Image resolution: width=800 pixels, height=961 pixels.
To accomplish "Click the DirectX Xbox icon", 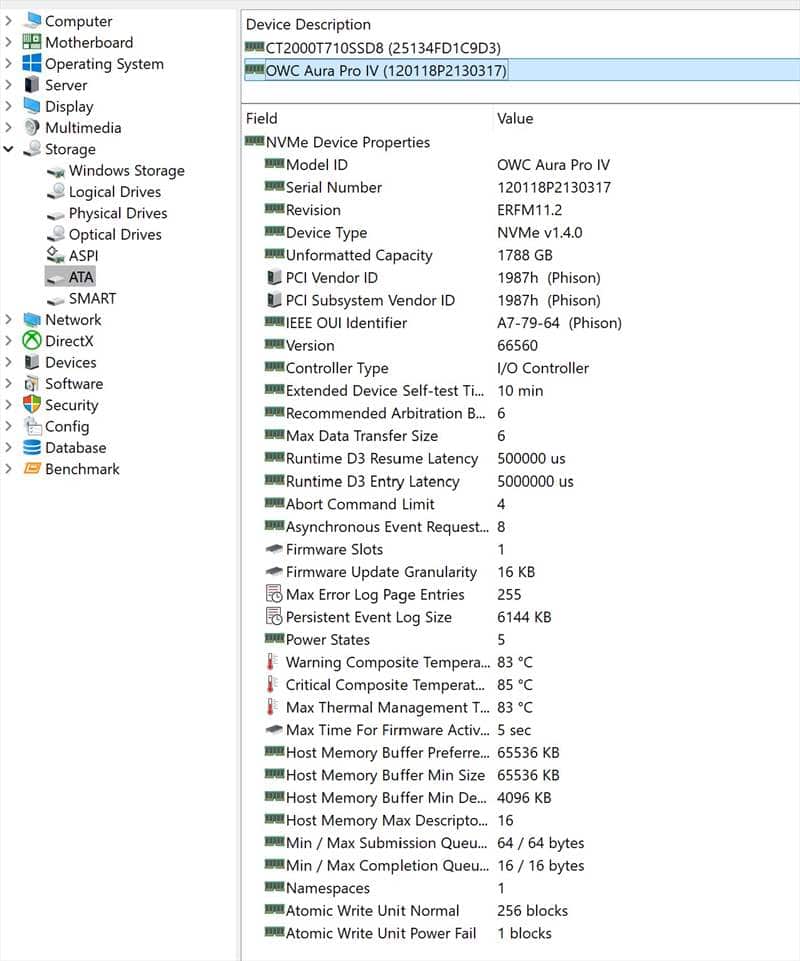I will [x=32, y=341].
